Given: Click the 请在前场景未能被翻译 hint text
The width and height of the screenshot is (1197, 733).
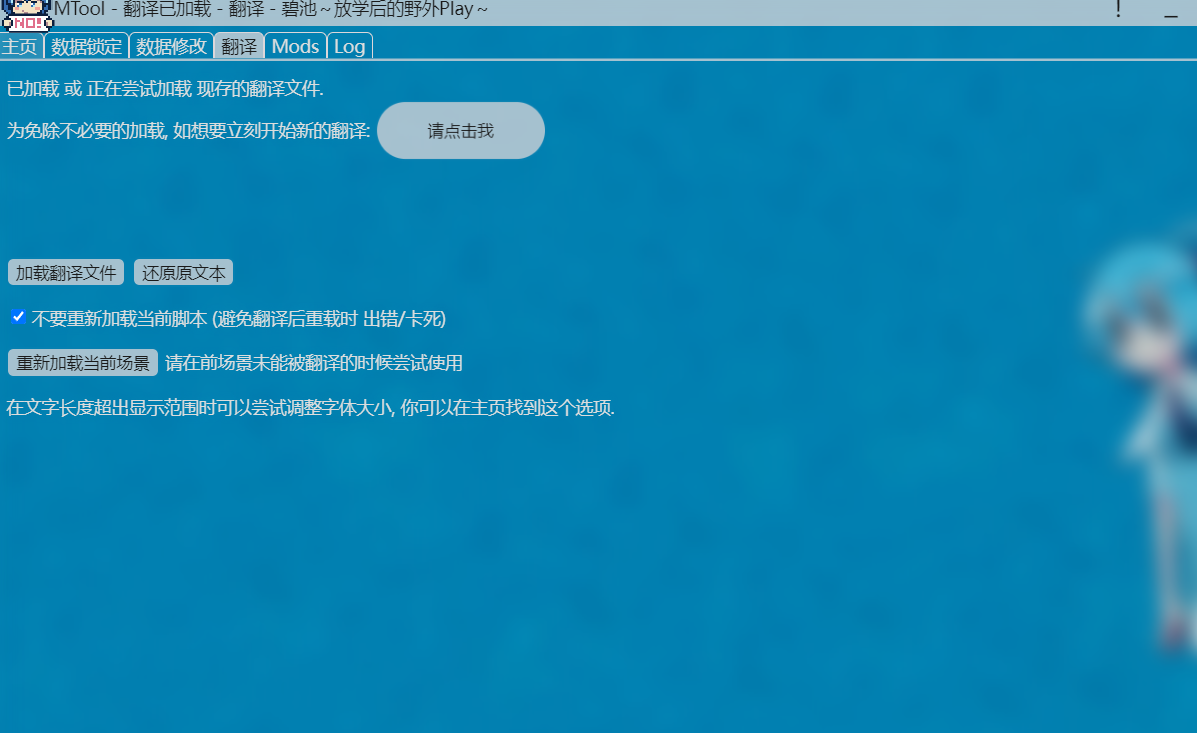Looking at the screenshot, I should (x=314, y=363).
